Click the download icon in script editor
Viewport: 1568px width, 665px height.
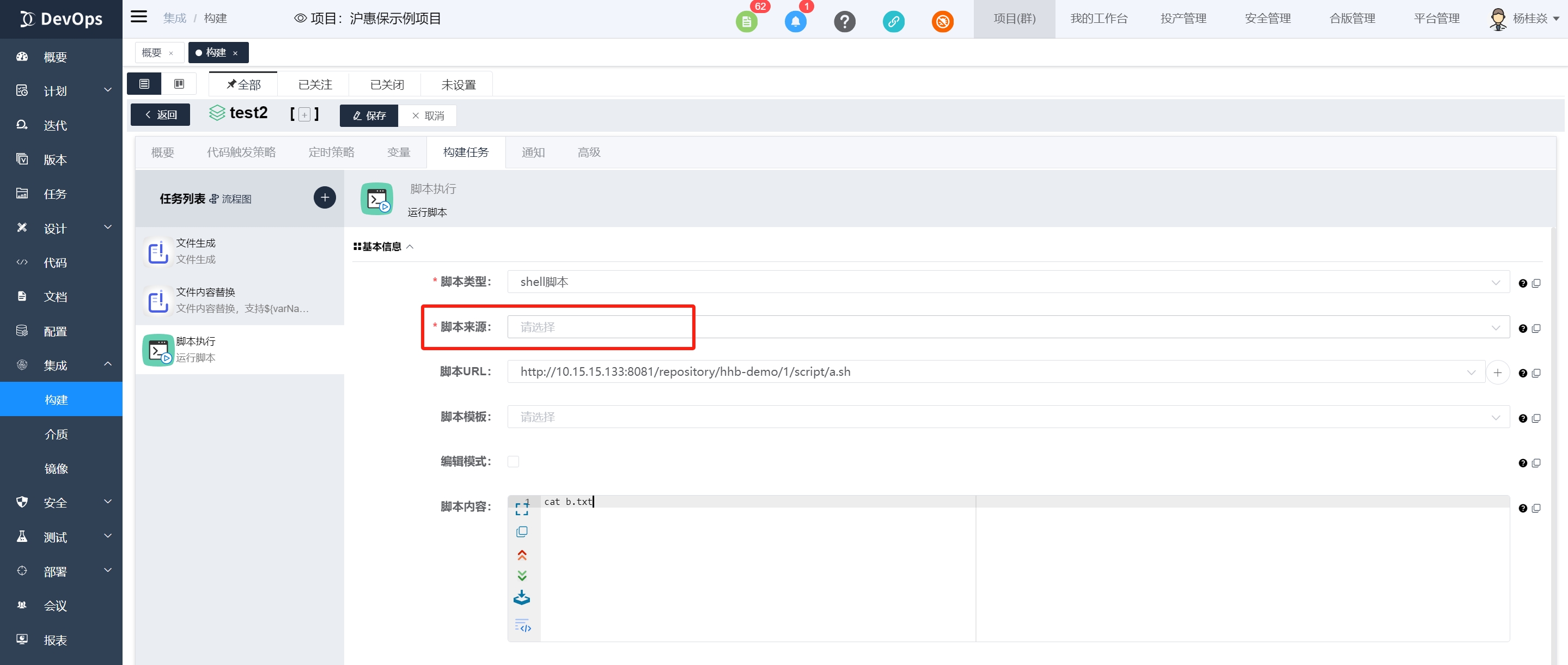tap(522, 597)
